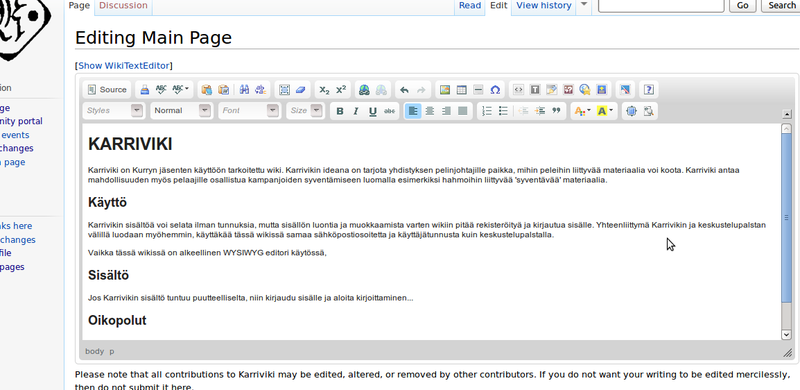Click the KARRIVIKI heading in editor
Image resolution: width=800 pixels, height=390 pixels.
(x=130, y=144)
